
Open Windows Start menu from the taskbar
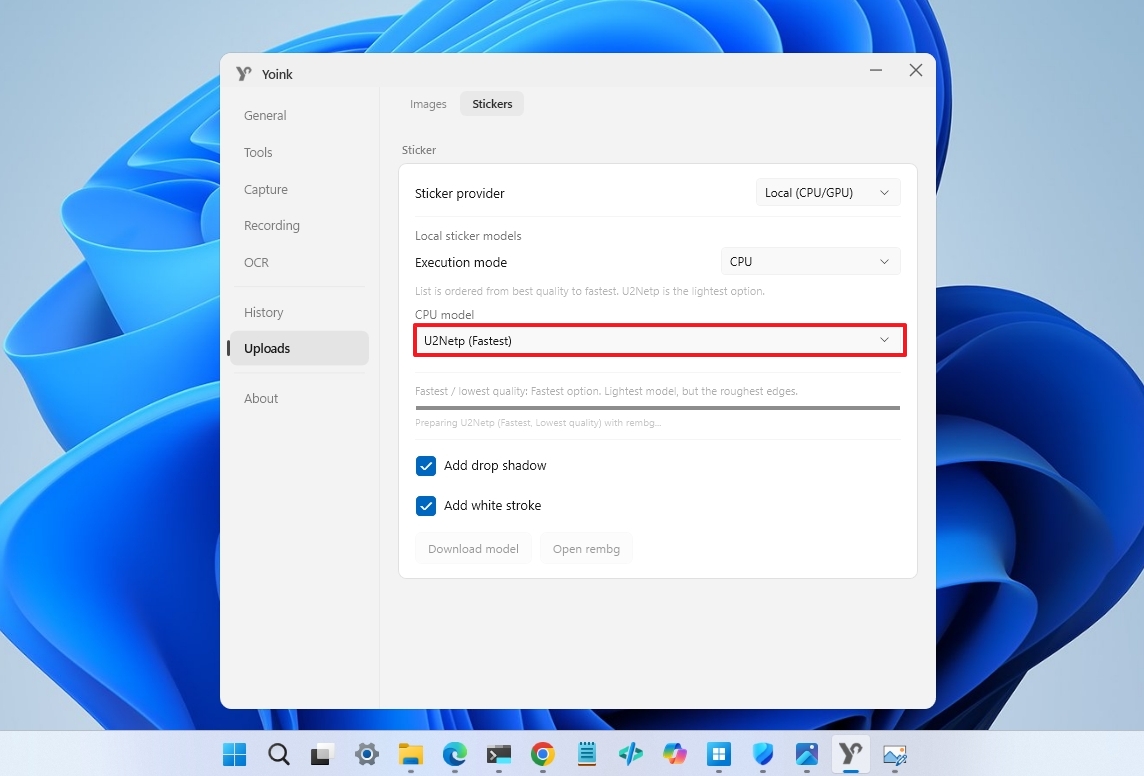234,754
